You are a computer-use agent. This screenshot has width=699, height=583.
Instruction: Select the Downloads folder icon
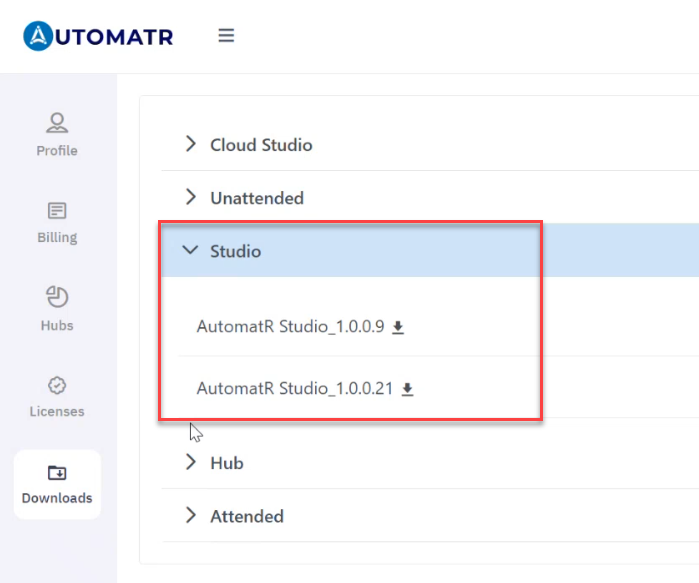click(x=57, y=472)
